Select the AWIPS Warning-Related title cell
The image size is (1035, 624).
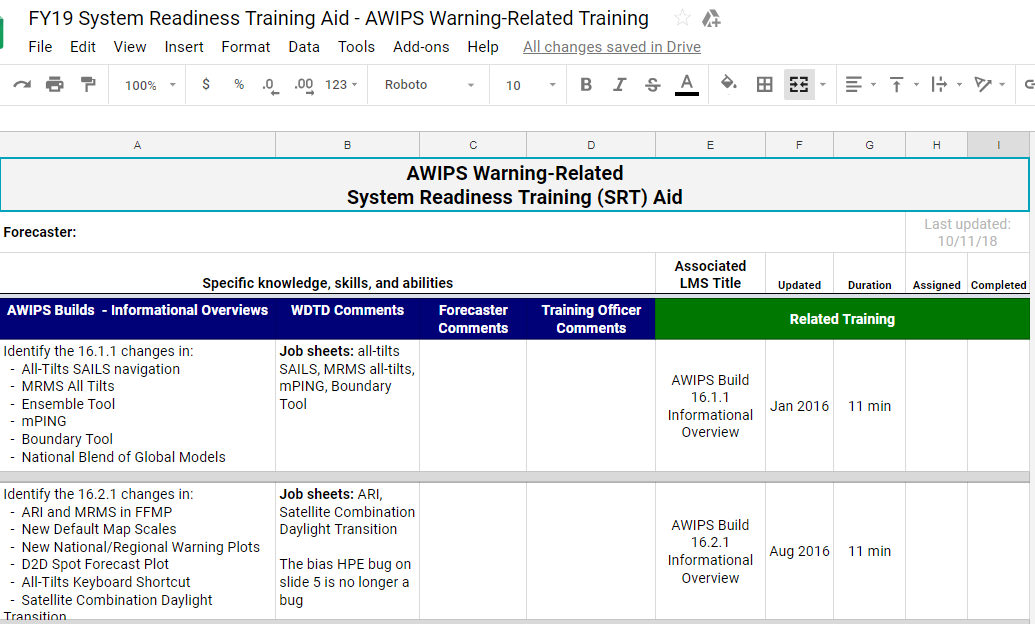pyautogui.click(x=514, y=185)
